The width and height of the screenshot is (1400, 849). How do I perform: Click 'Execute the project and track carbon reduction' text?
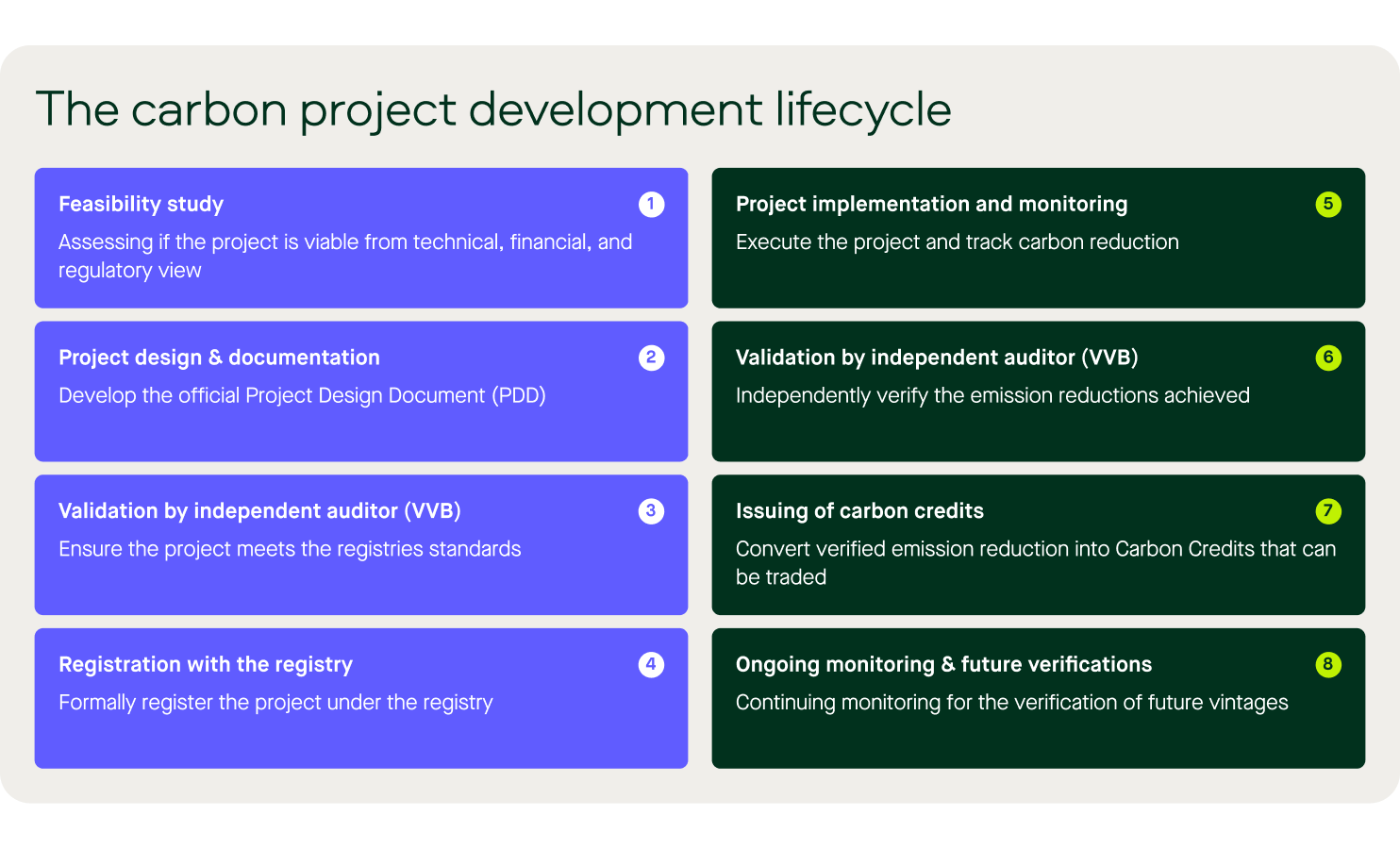point(957,242)
